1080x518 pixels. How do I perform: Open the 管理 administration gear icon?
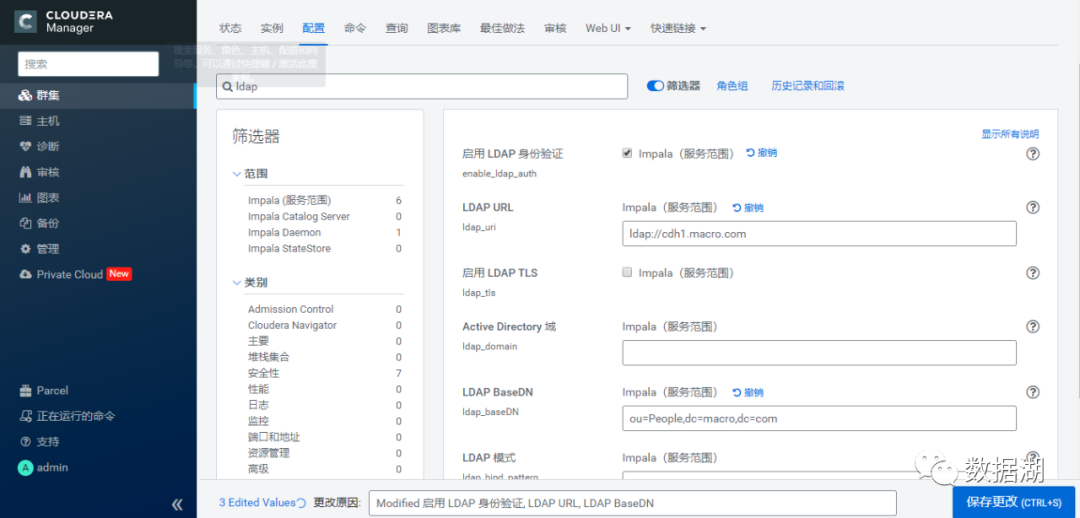pyautogui.click(x=25, y=249)
